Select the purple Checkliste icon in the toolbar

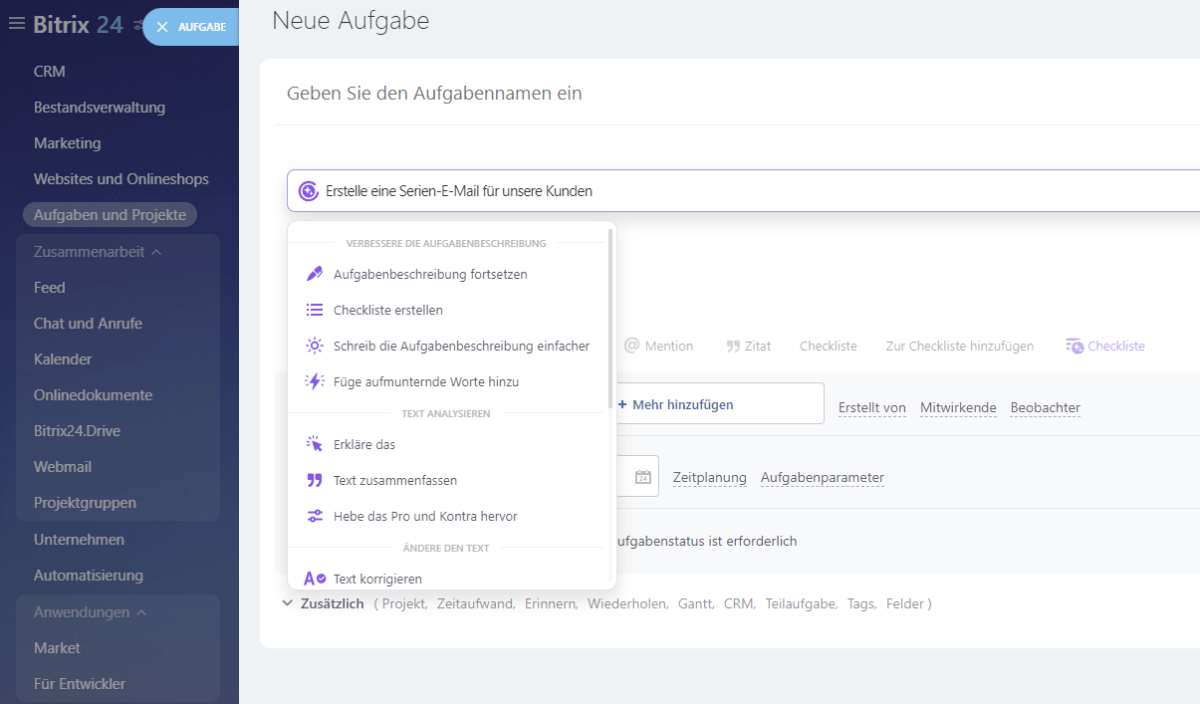point(1075,345)
